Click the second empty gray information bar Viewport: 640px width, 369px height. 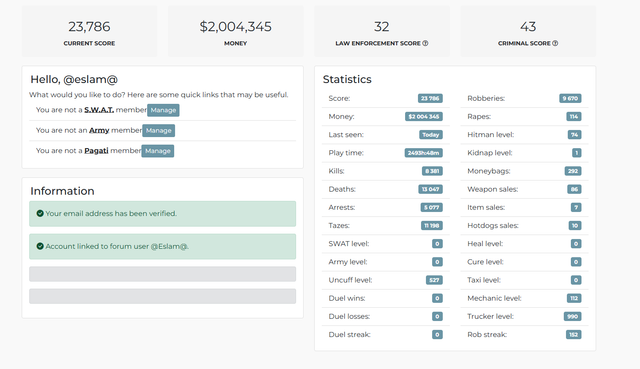pos(162,296)
